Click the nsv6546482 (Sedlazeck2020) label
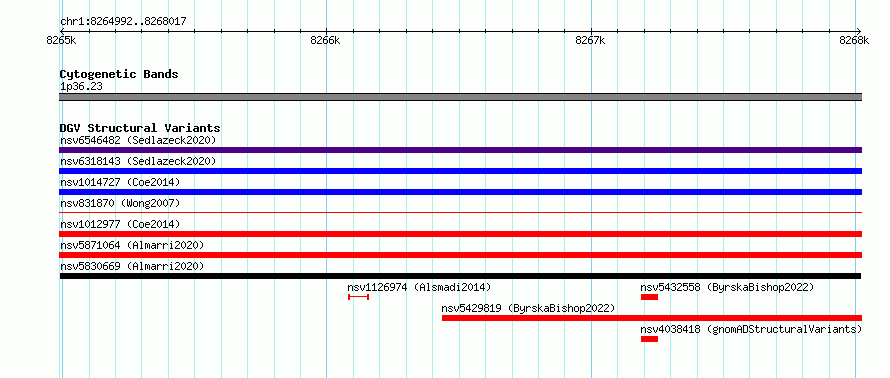This screenshot has width=890, height=378. coord(138,140)
